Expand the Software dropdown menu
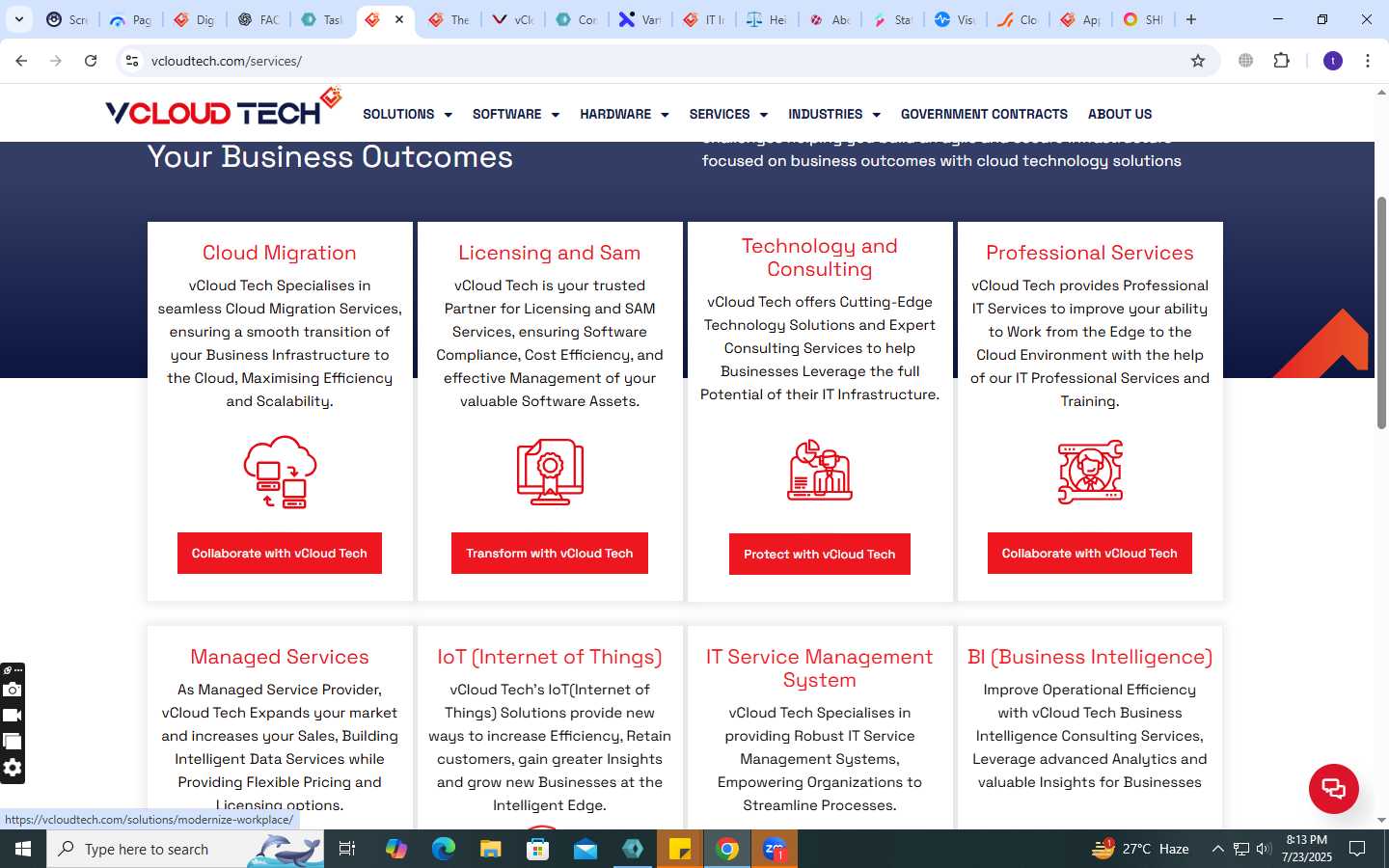This screenshot has width=1389, height=868. [x=516, y=114]
